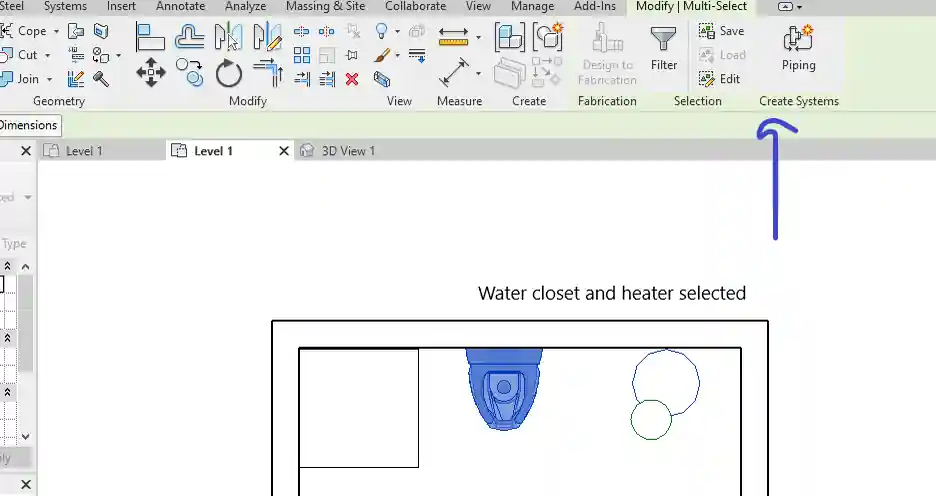This screenshot has width=936, height=496.
Task: Click Edit selection button
Action: [x=720, y=79]
